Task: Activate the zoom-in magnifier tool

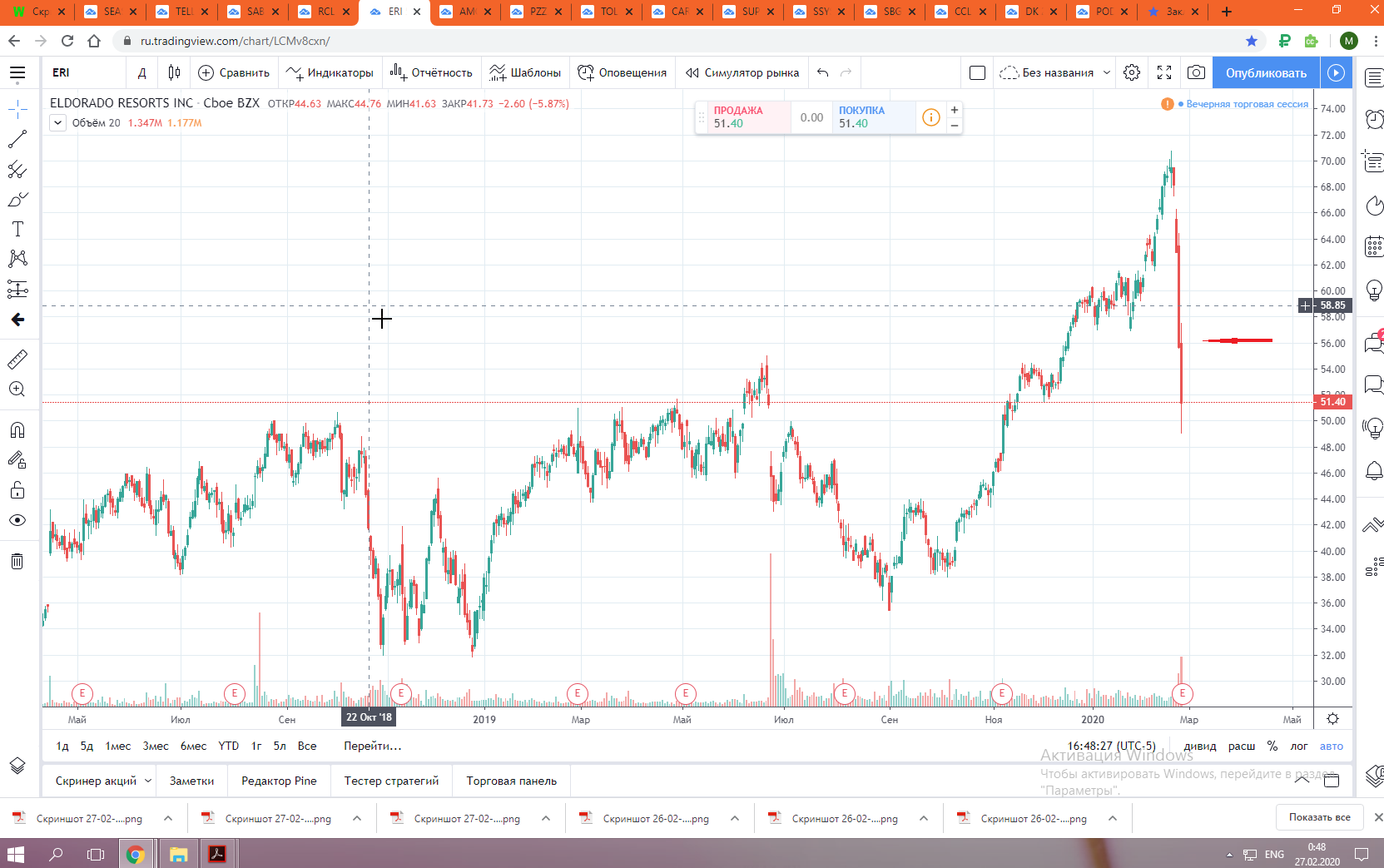Action: point(17,389)
